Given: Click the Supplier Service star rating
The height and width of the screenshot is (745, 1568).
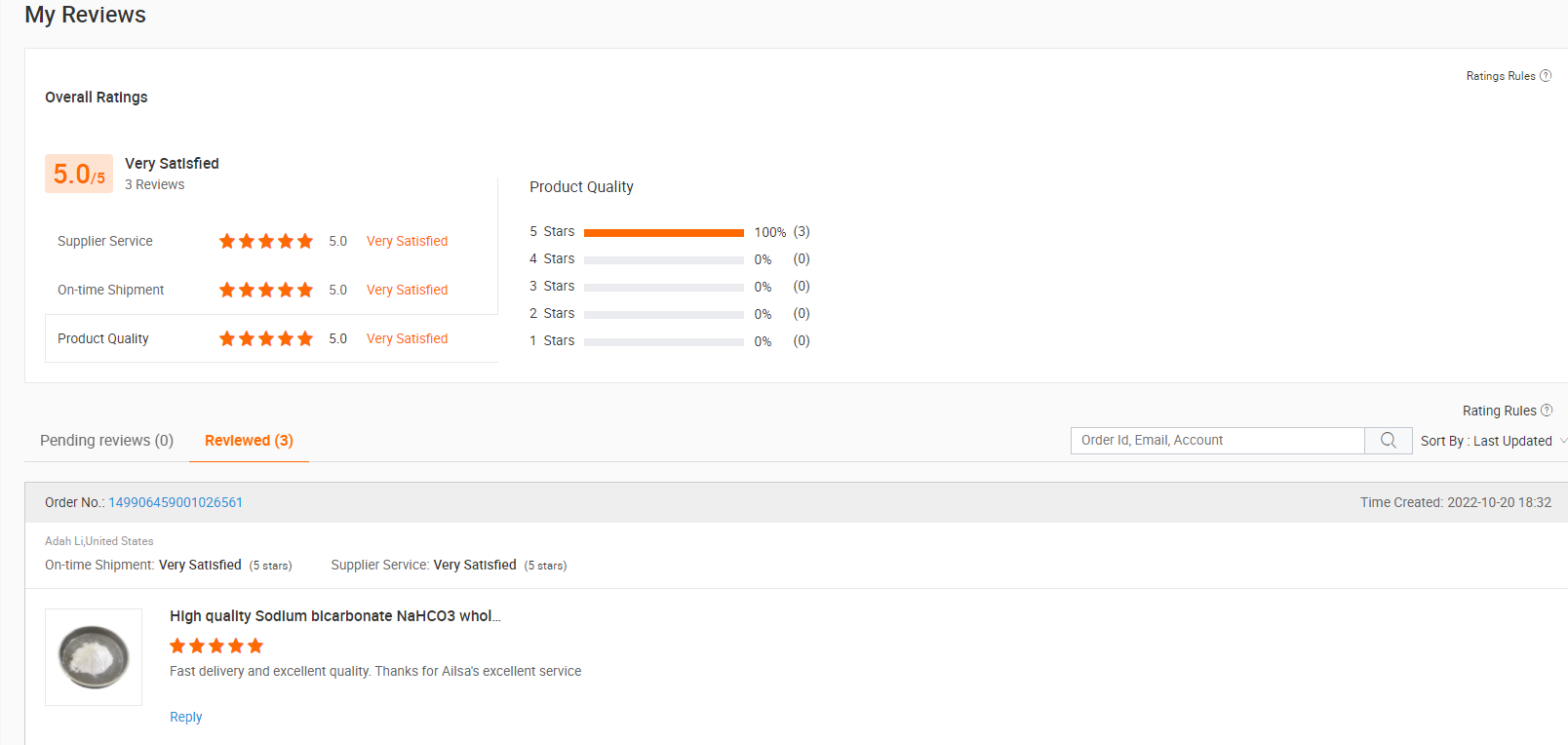Looking at the screenshot, I should click(x=265, y=241).
